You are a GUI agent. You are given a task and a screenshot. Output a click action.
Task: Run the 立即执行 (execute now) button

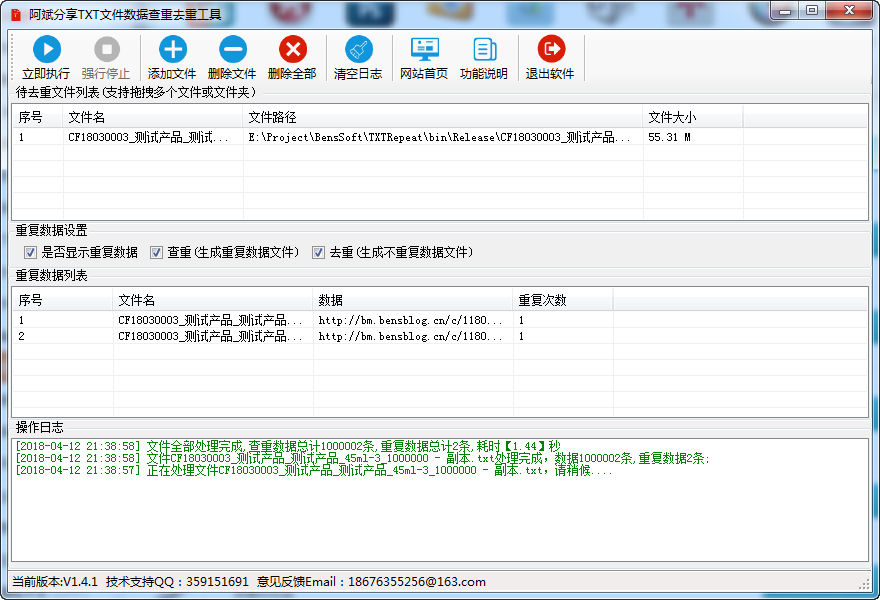click(x=46, y=58)
